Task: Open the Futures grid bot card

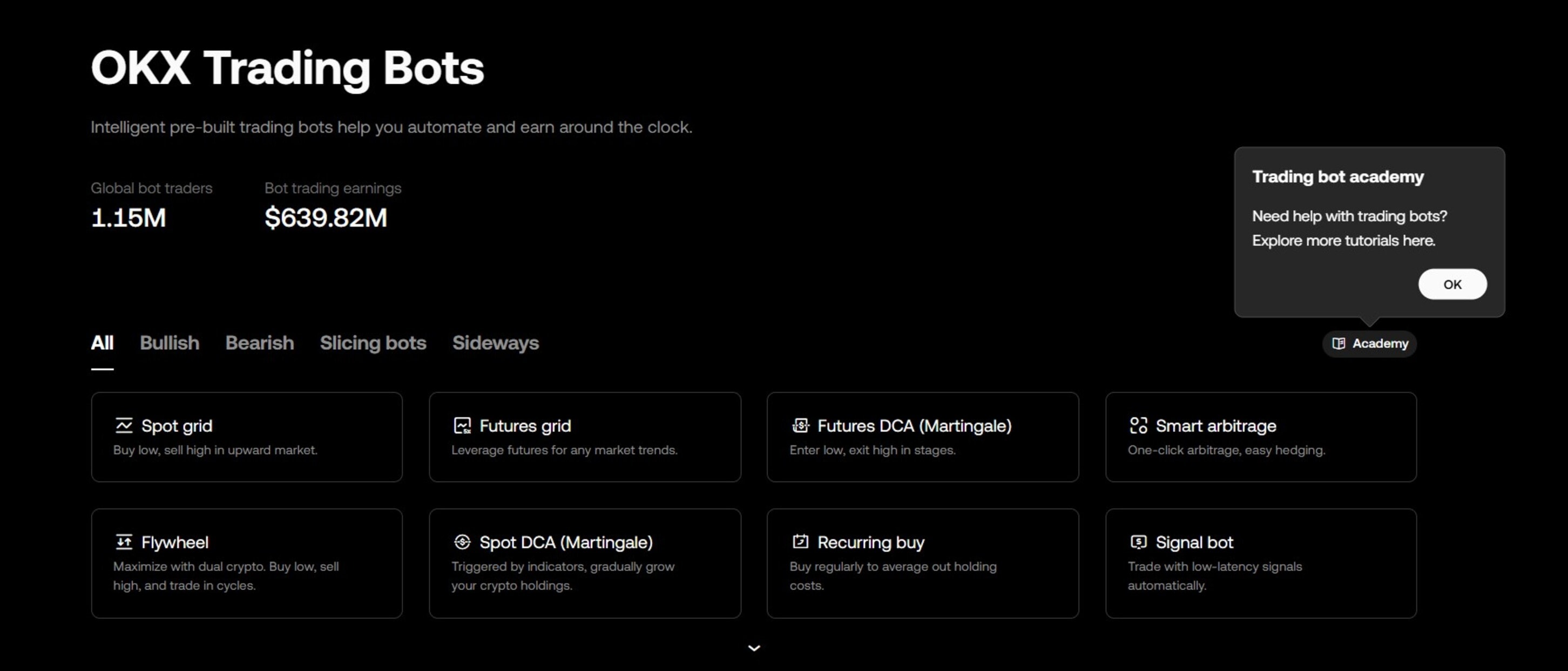Action: 585,437
